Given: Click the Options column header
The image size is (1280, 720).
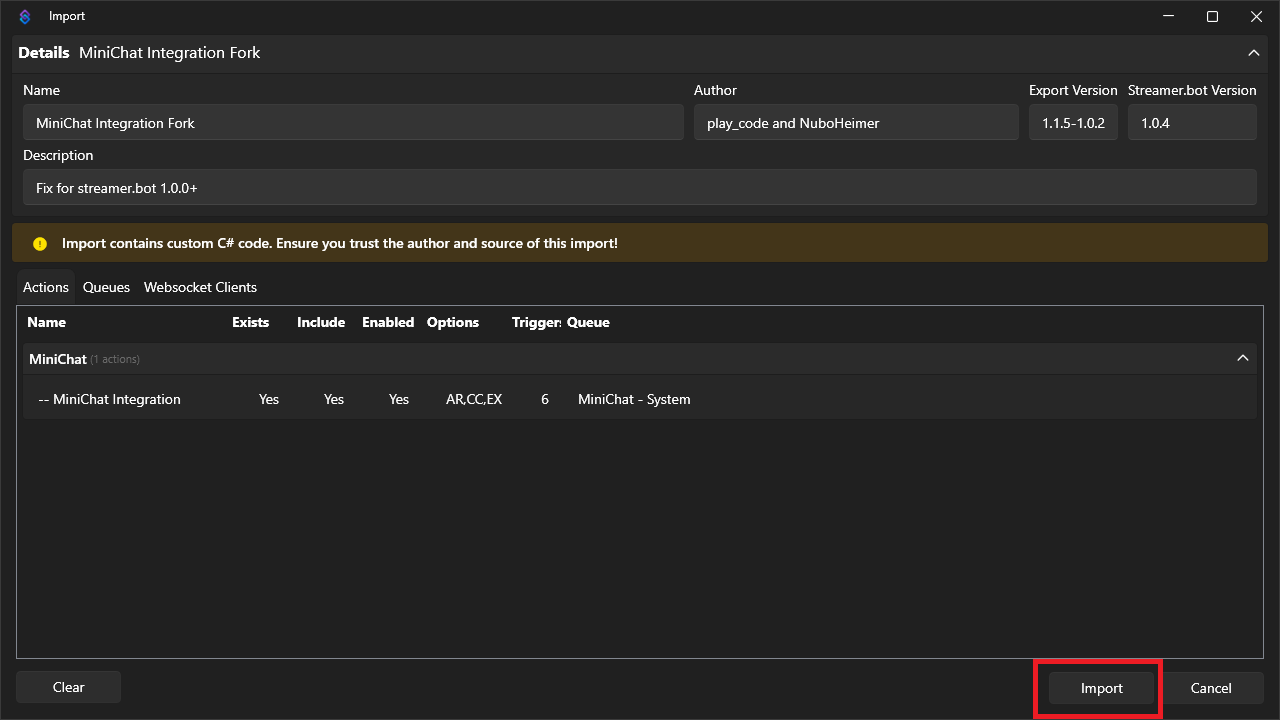Looking at the screenshot, I should click(x=453, y=322).
